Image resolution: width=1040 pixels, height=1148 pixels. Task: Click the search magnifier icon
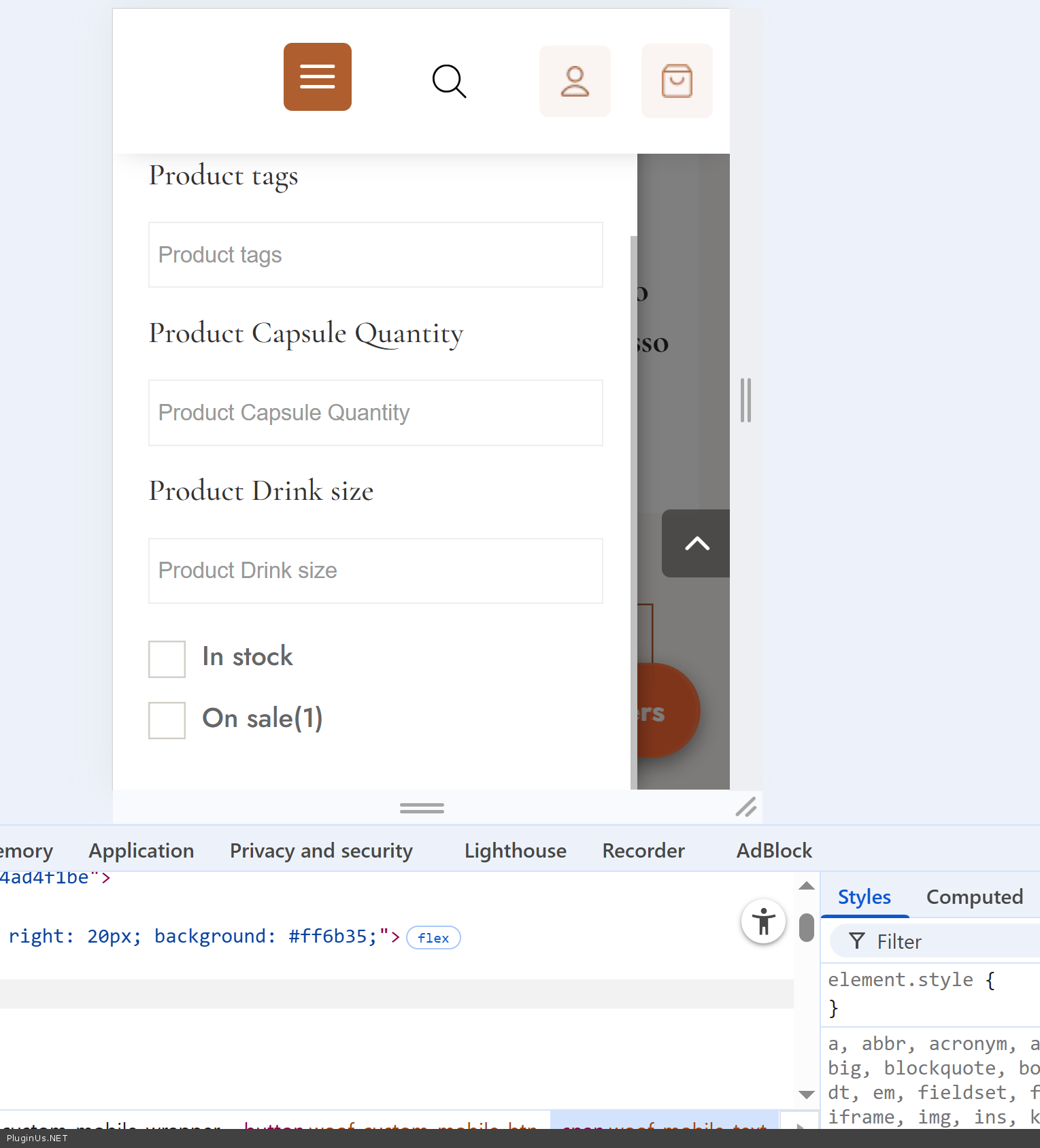pyautogui.click(x=449, y=82)
